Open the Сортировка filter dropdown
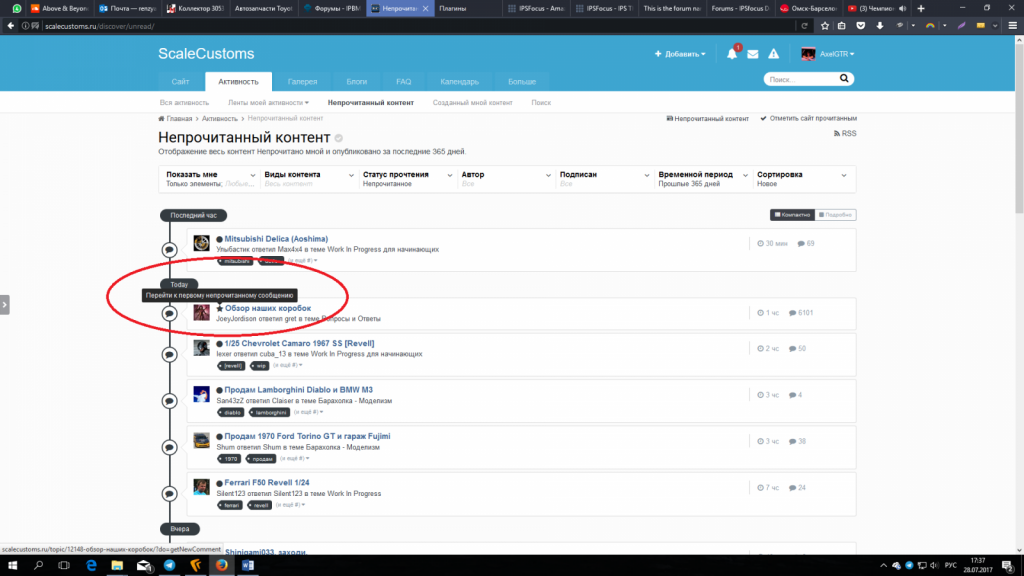 [805, 179]
